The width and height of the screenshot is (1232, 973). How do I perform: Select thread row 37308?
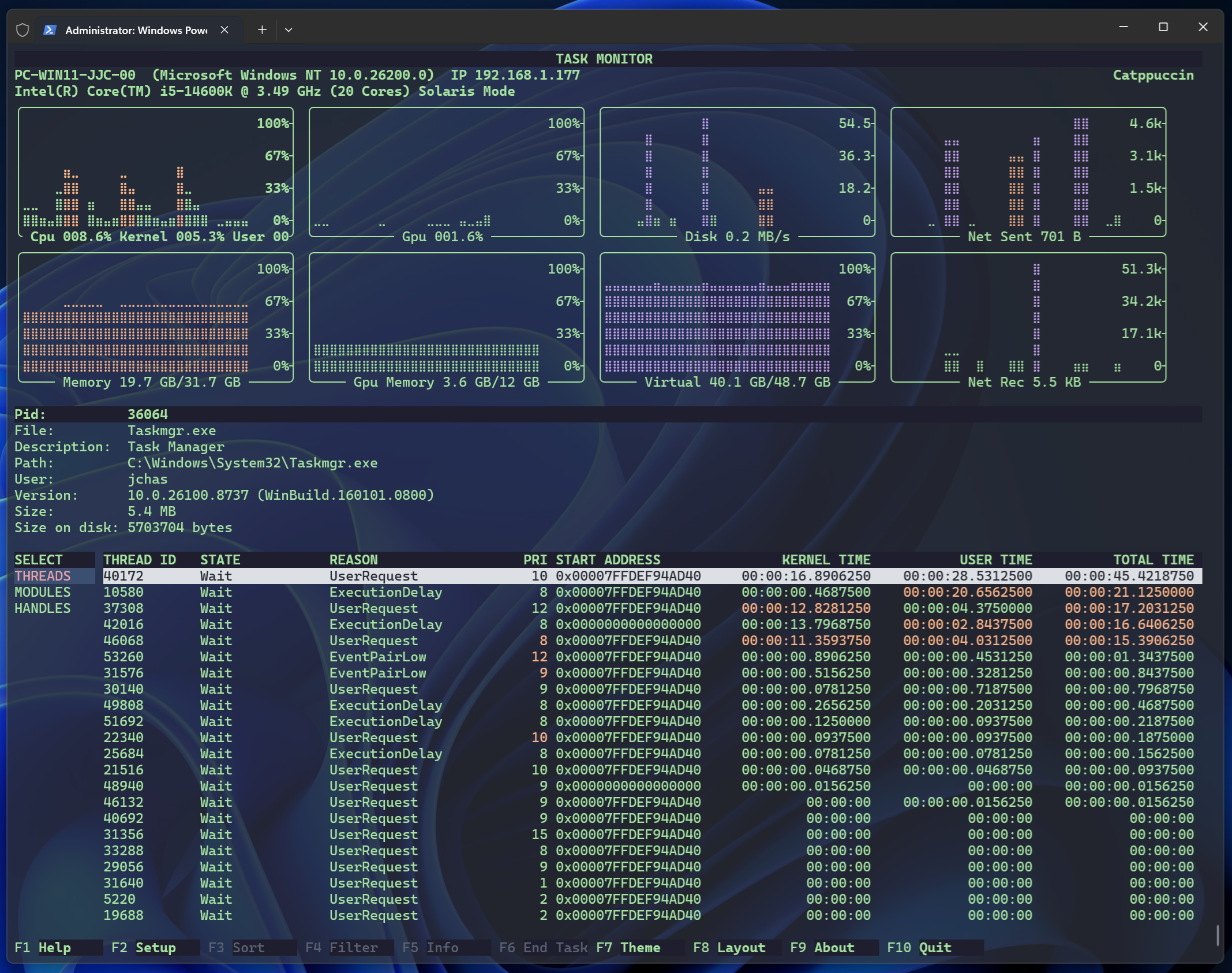[x=652, y=608]
